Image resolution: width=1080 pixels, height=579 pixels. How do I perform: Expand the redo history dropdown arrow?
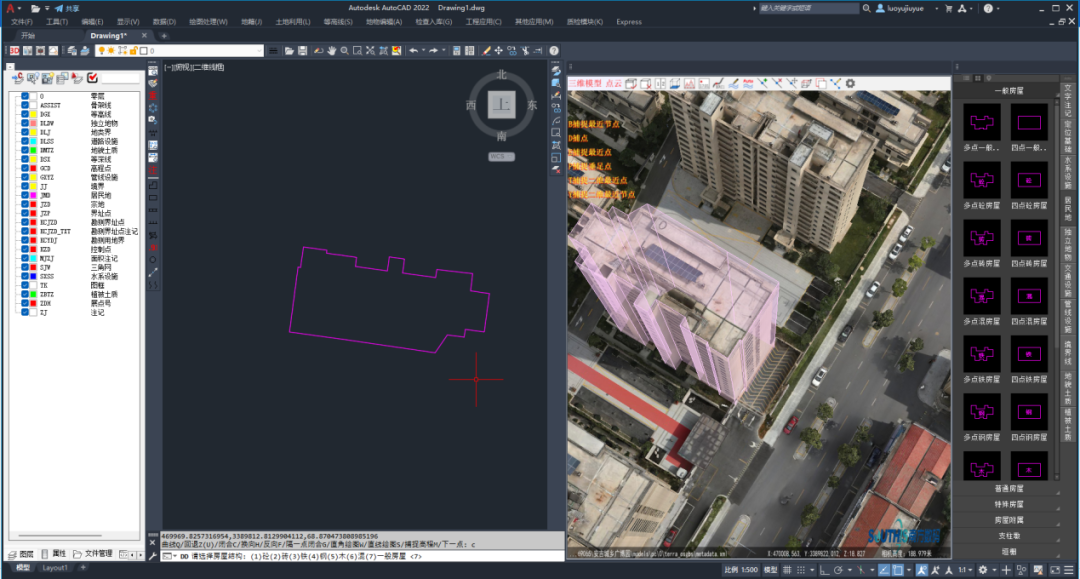444,51
